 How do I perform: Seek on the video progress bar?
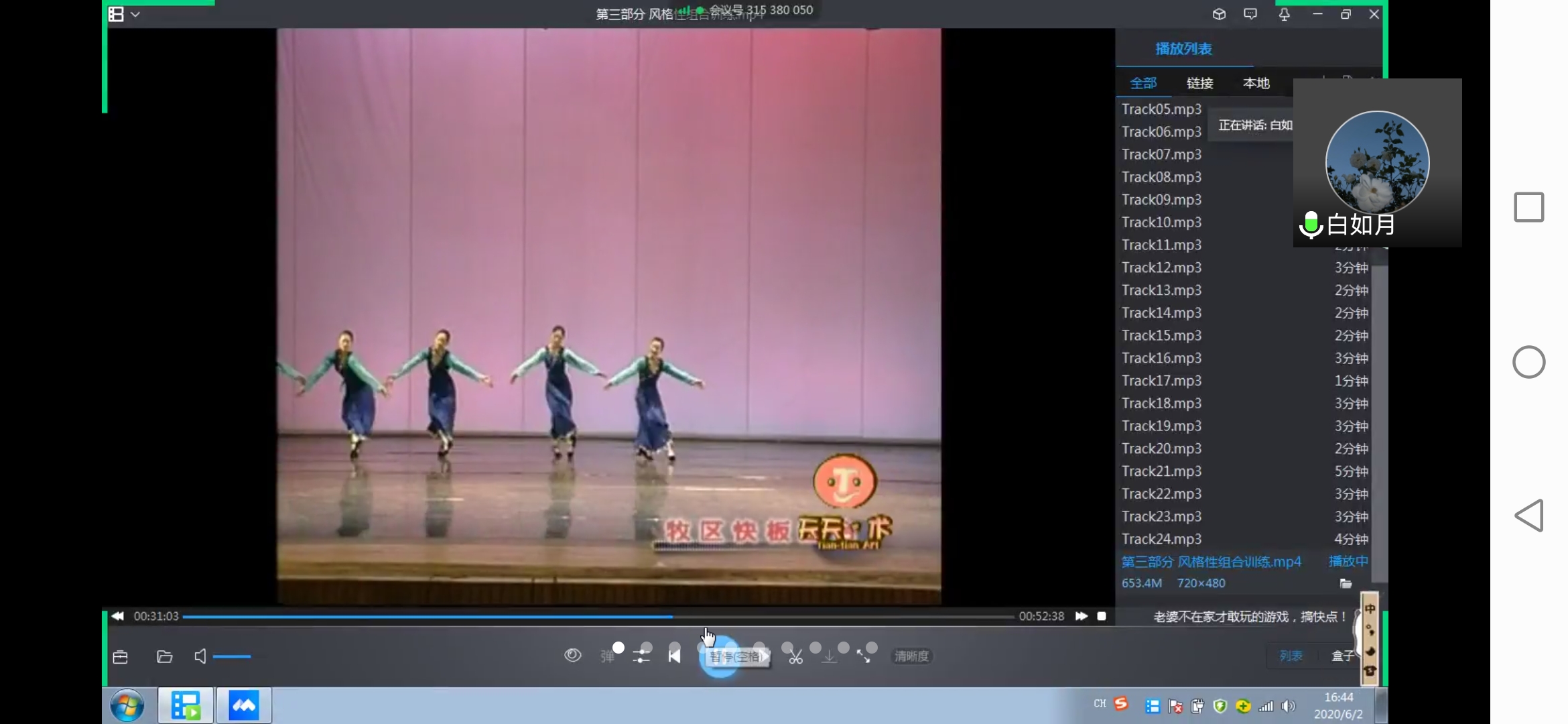(598, 616)
